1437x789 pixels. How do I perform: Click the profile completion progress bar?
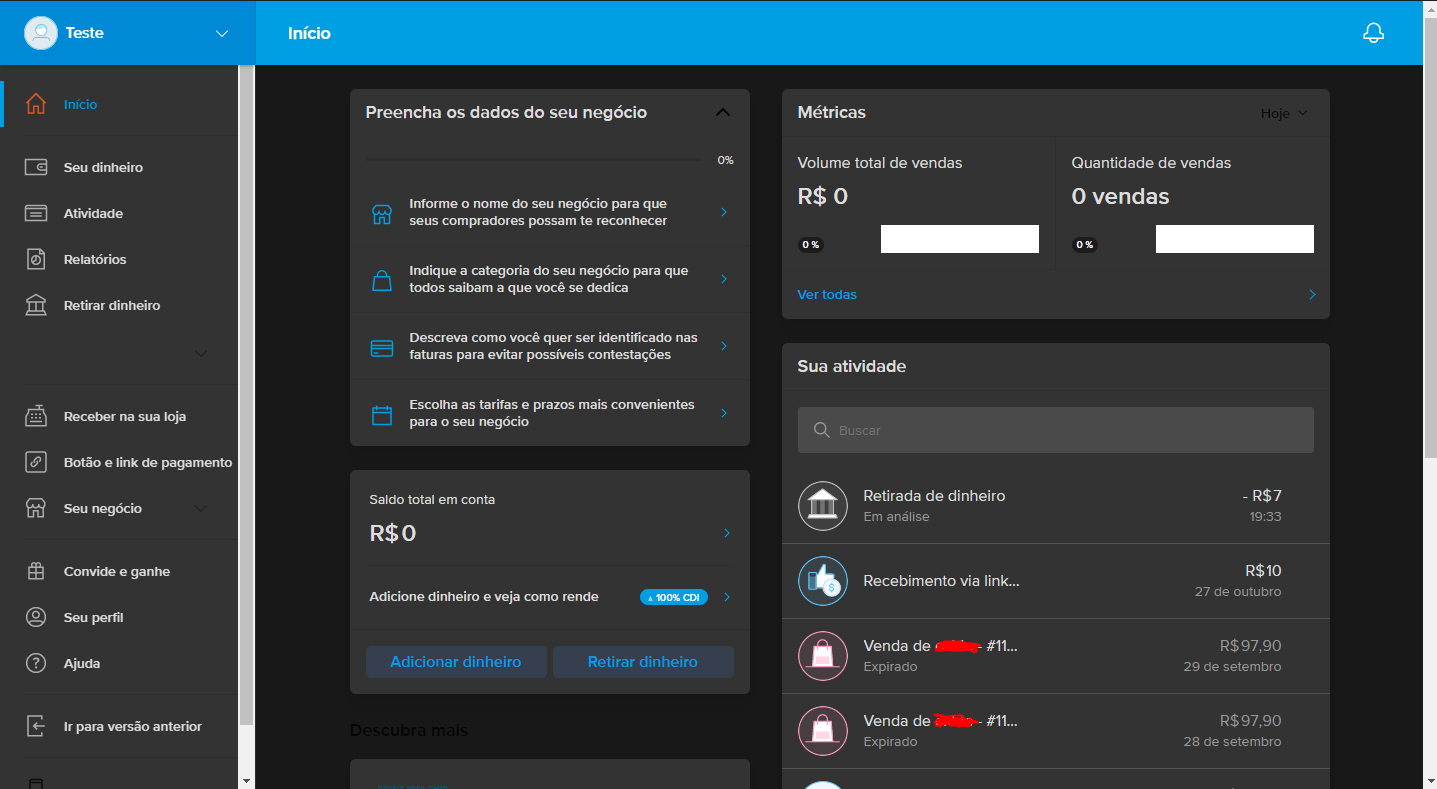coord(534,160)
